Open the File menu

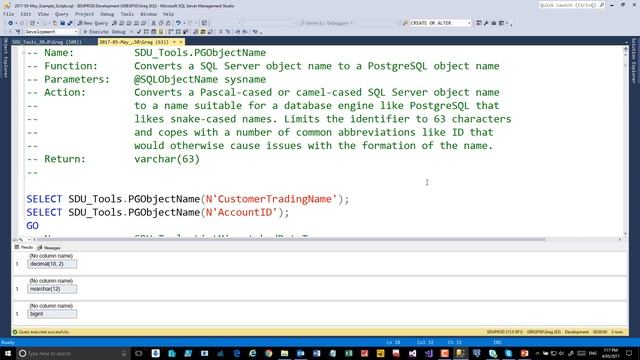(x=8, y=14)
